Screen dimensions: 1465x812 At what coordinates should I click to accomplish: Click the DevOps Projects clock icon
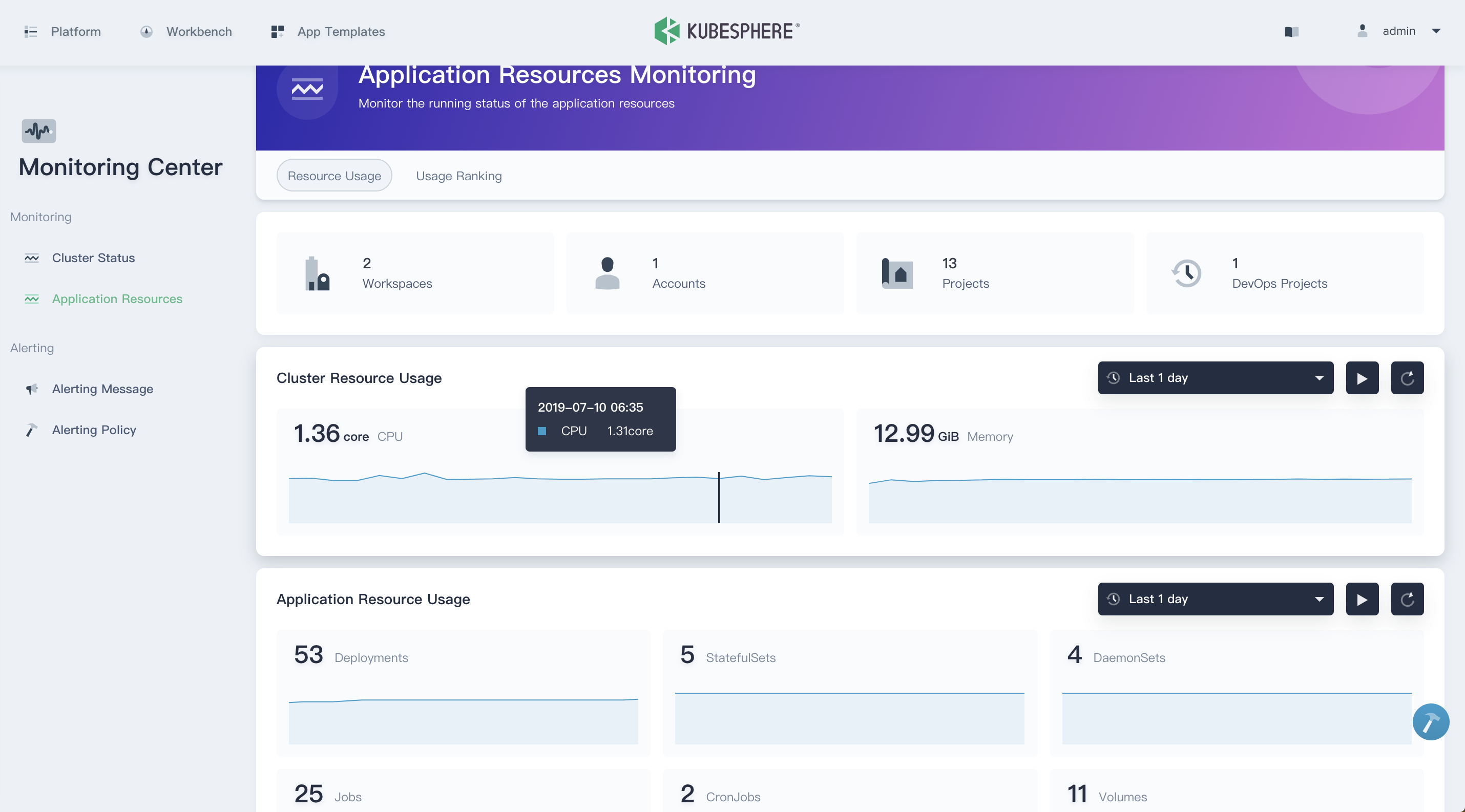coord(1186,274)
